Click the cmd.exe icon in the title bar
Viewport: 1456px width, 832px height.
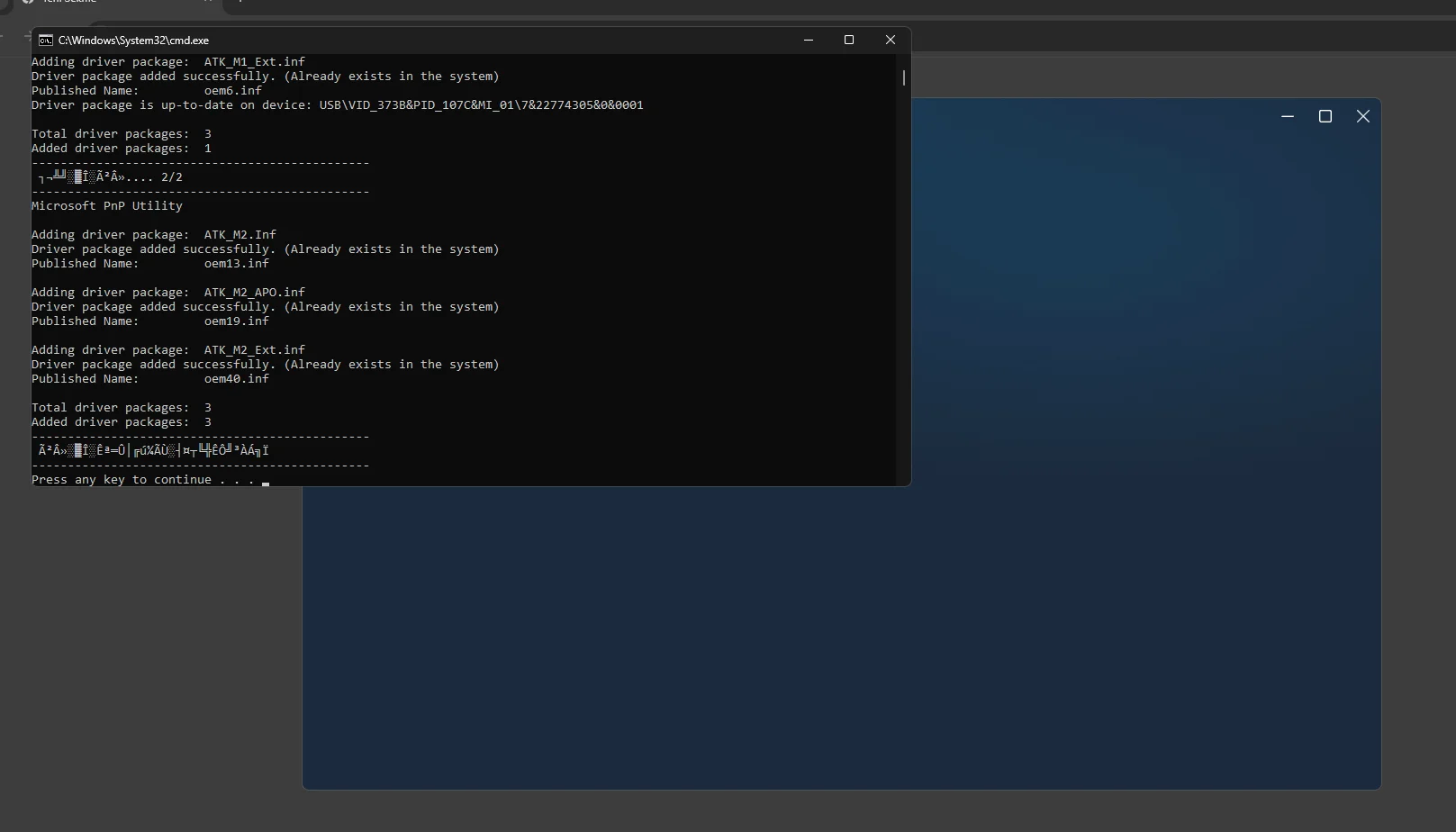tap(45, 40)
